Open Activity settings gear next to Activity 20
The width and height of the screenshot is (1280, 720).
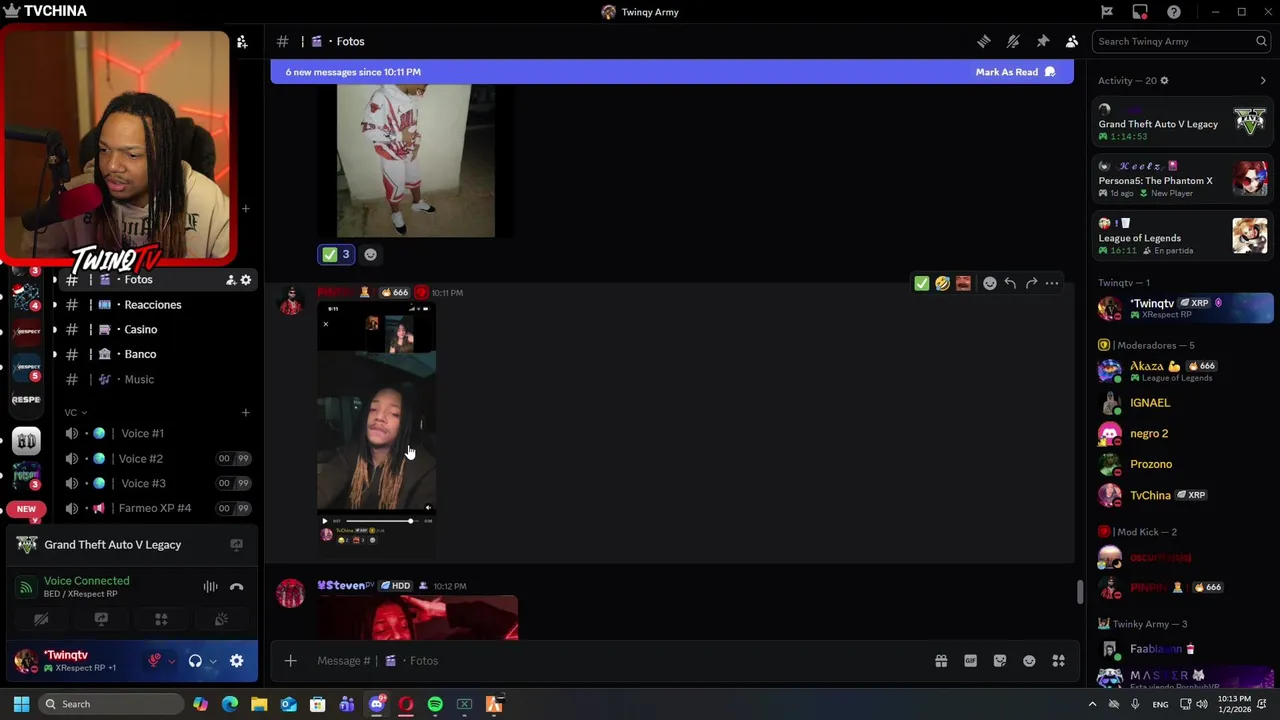tap(1164, 81)
